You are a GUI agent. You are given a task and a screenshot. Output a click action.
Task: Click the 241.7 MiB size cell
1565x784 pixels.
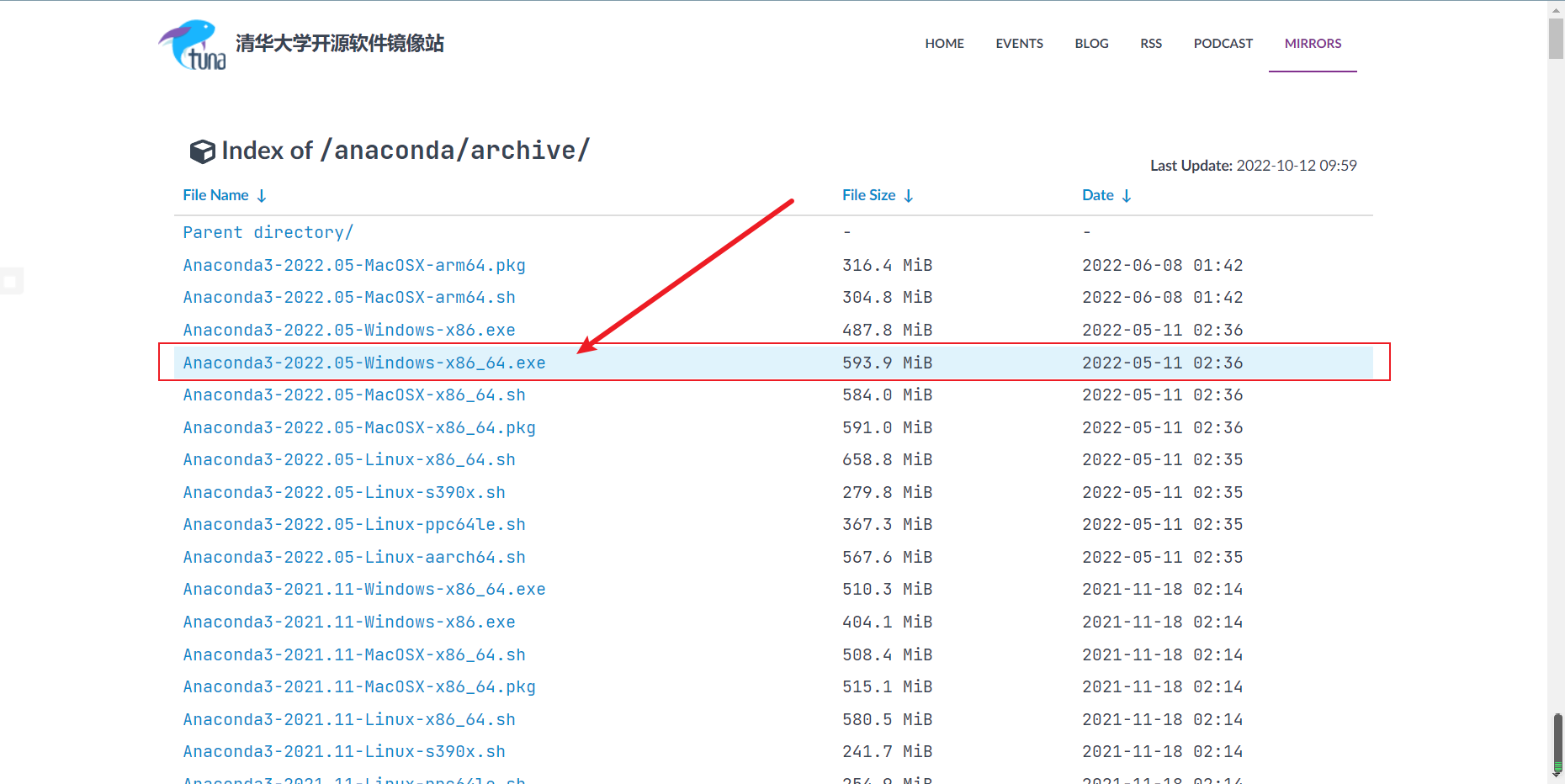(888, 751)
